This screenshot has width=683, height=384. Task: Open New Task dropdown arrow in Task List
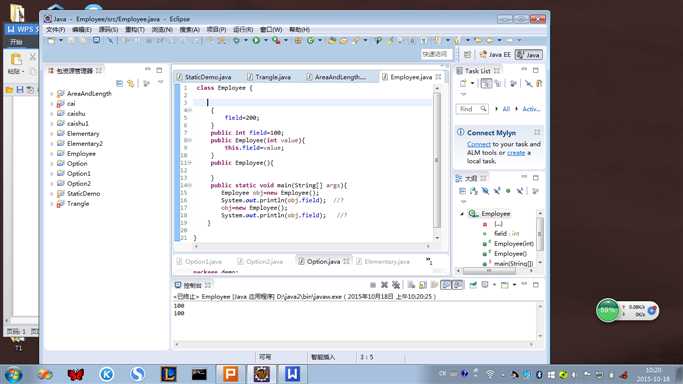[472, 83]
